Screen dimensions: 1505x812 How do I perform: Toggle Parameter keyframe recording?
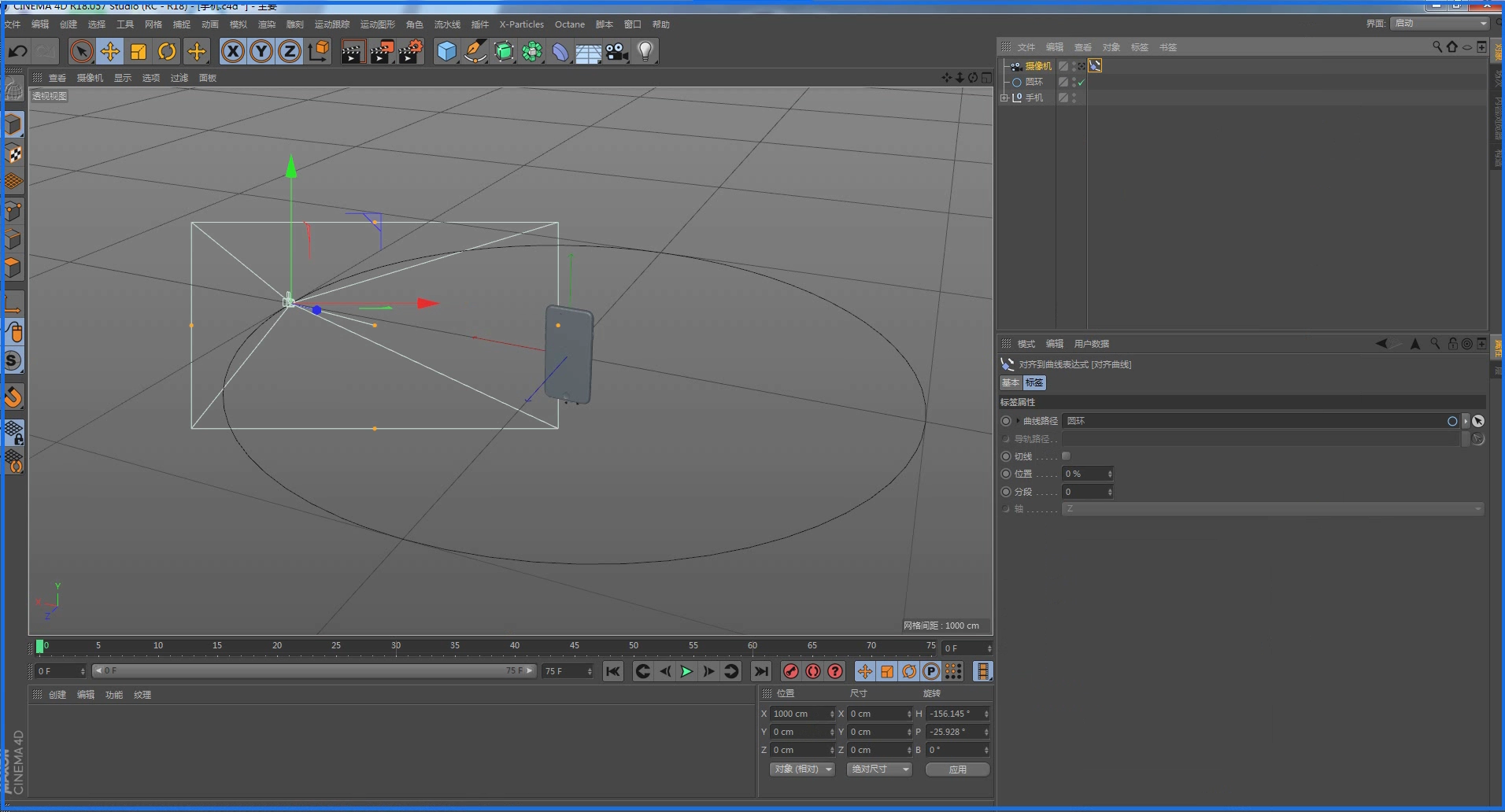tap(931, 671)
